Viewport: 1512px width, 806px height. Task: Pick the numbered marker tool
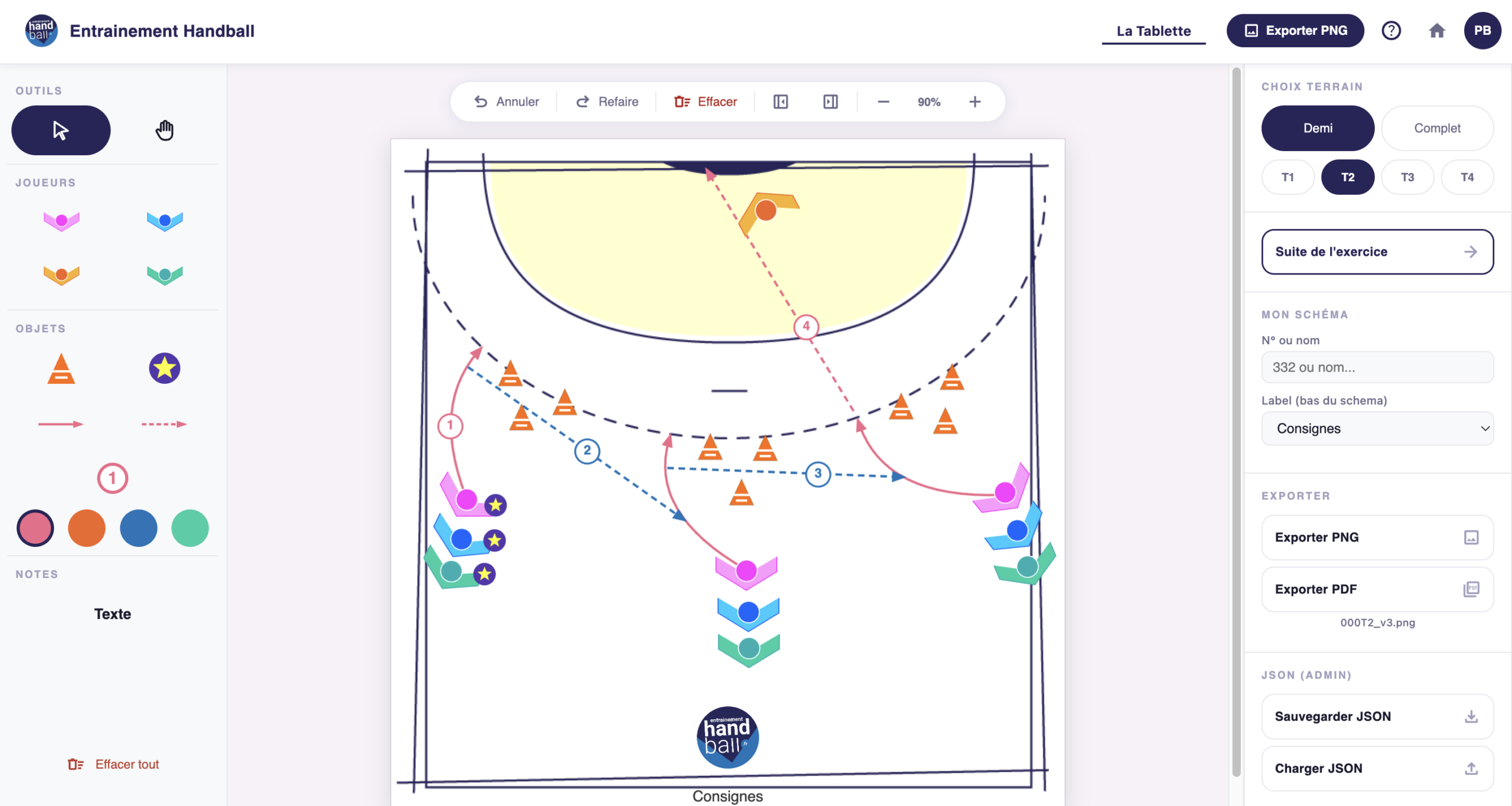(x=112, y=478)
